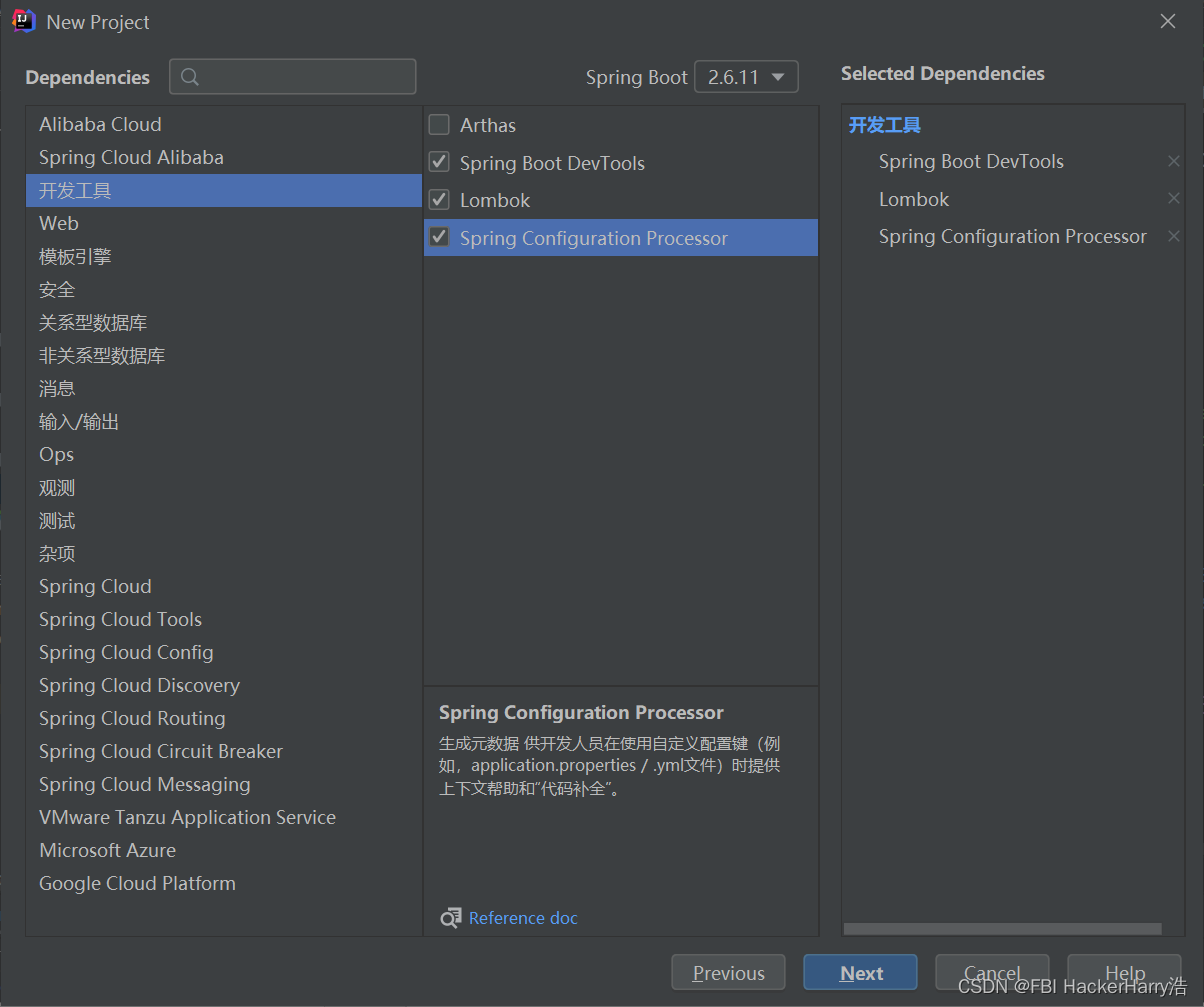Select the 关系型数据库 category
This screenshot has height=1007, width=1204.
click(x=224, y=322)
